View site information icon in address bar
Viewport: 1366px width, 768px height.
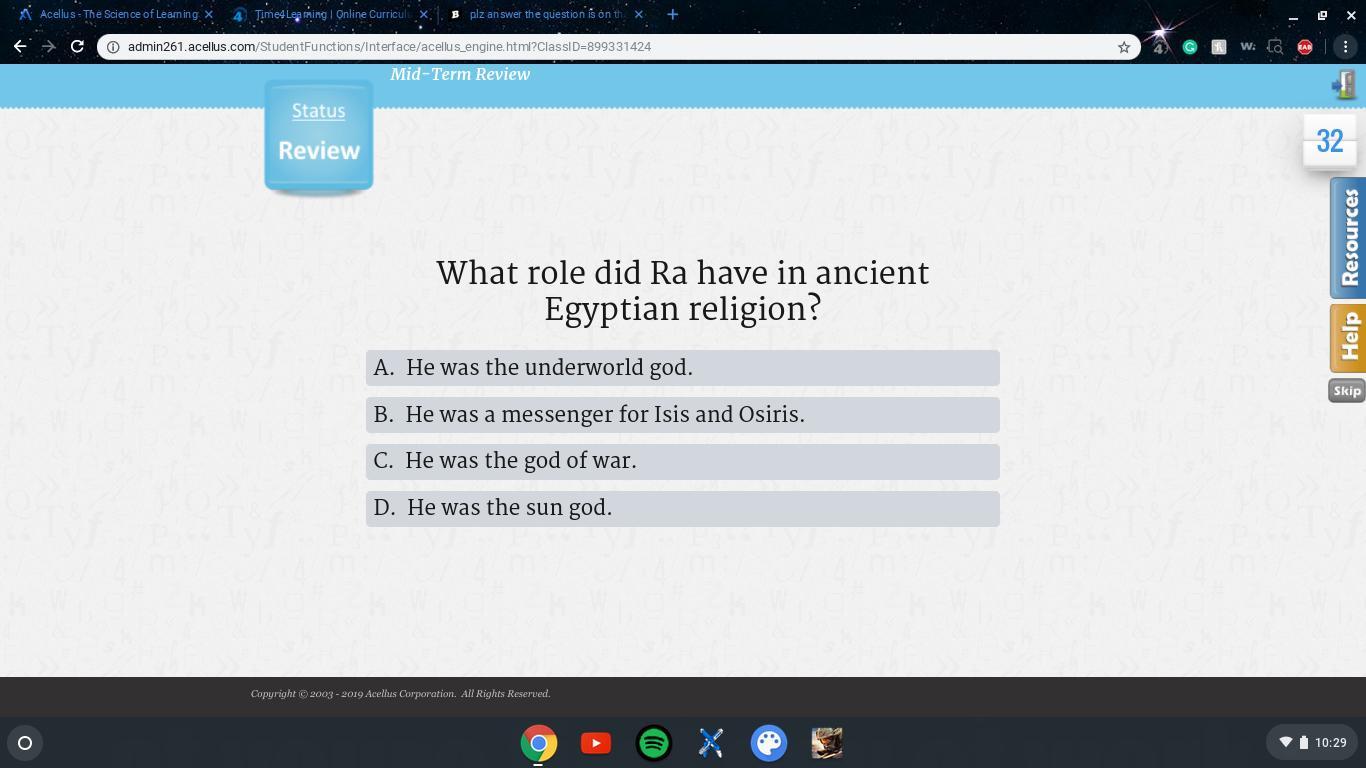pyautogui.click(x=114, y=47)
